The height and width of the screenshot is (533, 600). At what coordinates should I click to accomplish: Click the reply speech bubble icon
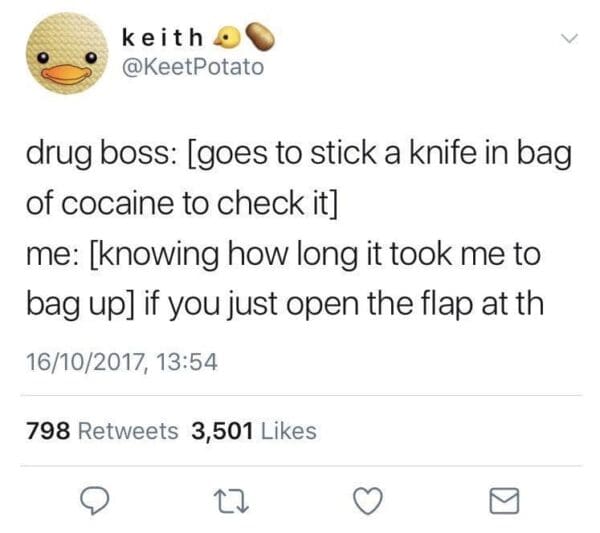95,501
